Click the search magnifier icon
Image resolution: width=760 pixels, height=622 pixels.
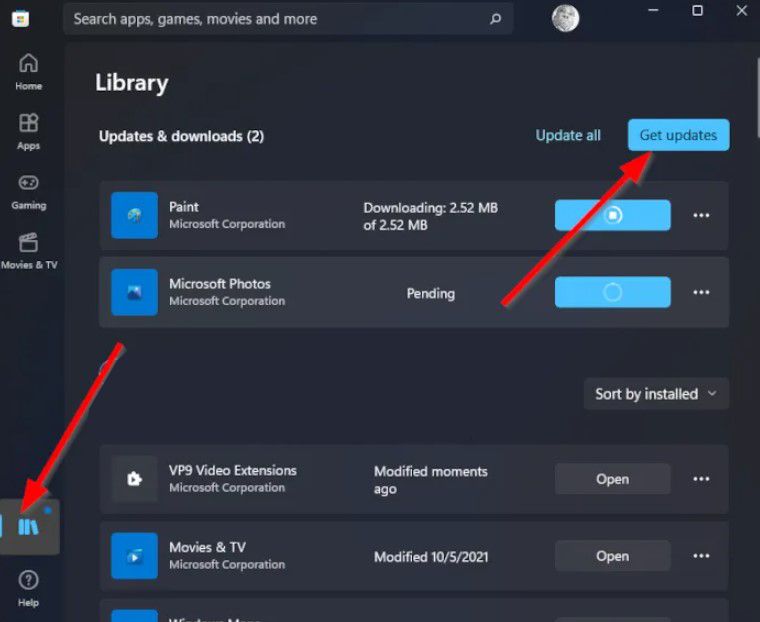tap(495, 19)
